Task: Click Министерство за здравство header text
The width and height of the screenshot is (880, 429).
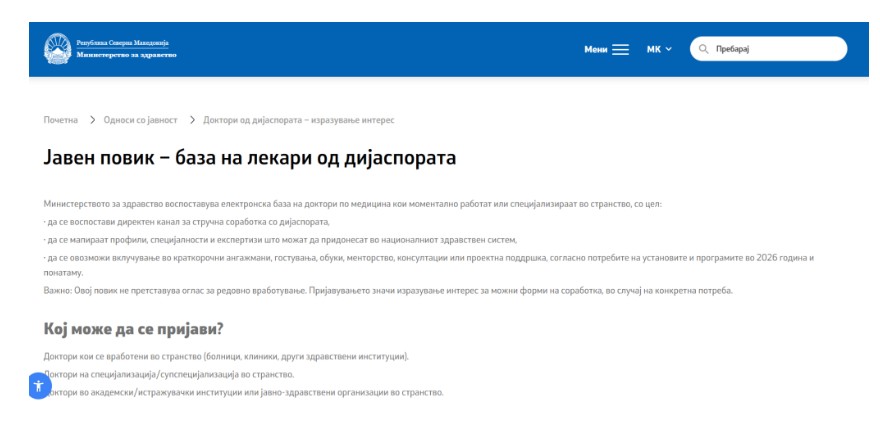Action: (x=126, y=55)
